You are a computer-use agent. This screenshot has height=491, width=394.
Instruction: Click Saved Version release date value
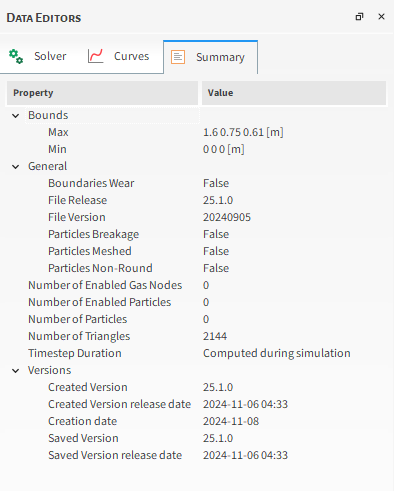point(245,455)
